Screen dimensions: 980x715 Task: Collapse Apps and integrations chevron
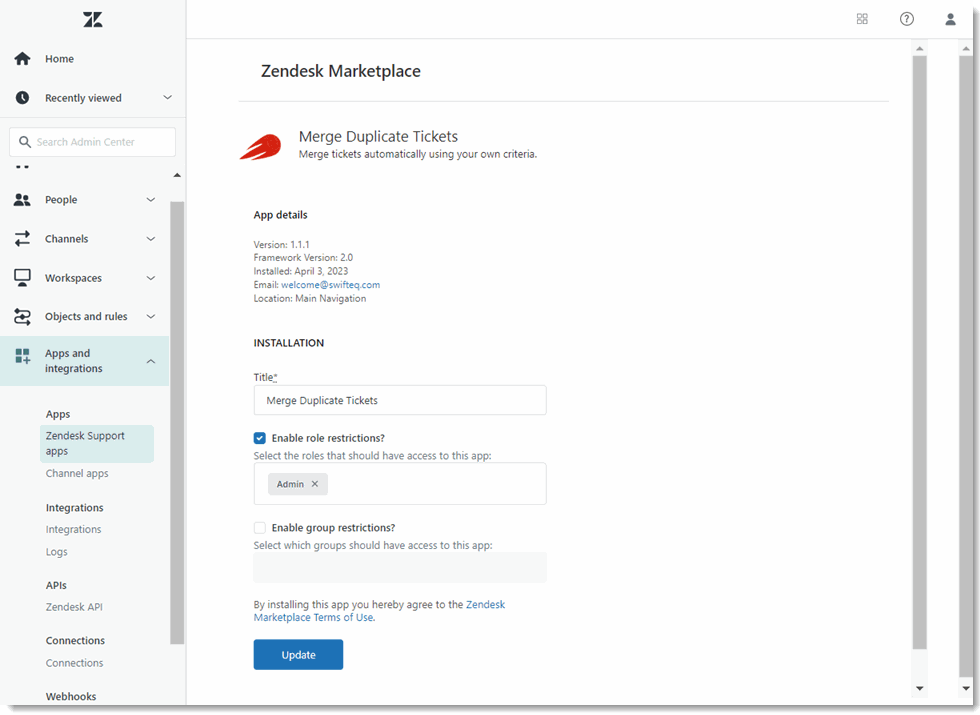pyautogui.click(x=151, y=361)
